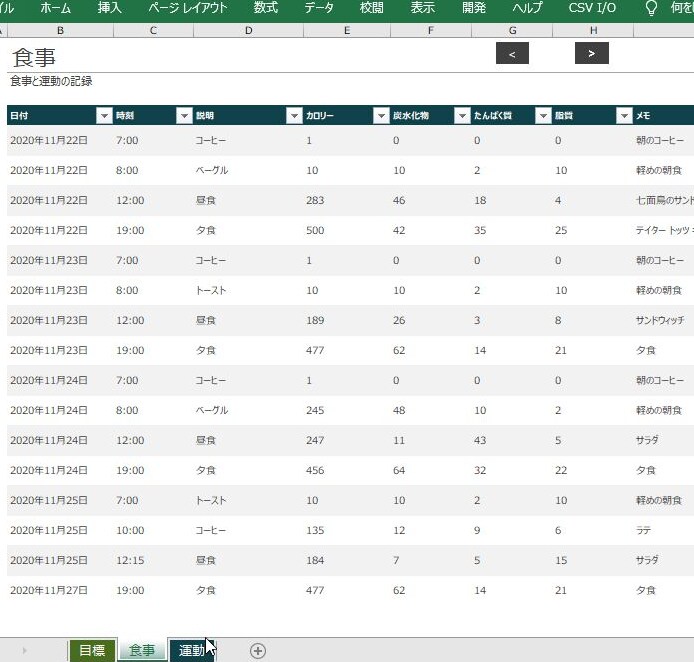Open the 開発 ribbon tab
This screenshot has width=694, height=662.
pos(474,8)
